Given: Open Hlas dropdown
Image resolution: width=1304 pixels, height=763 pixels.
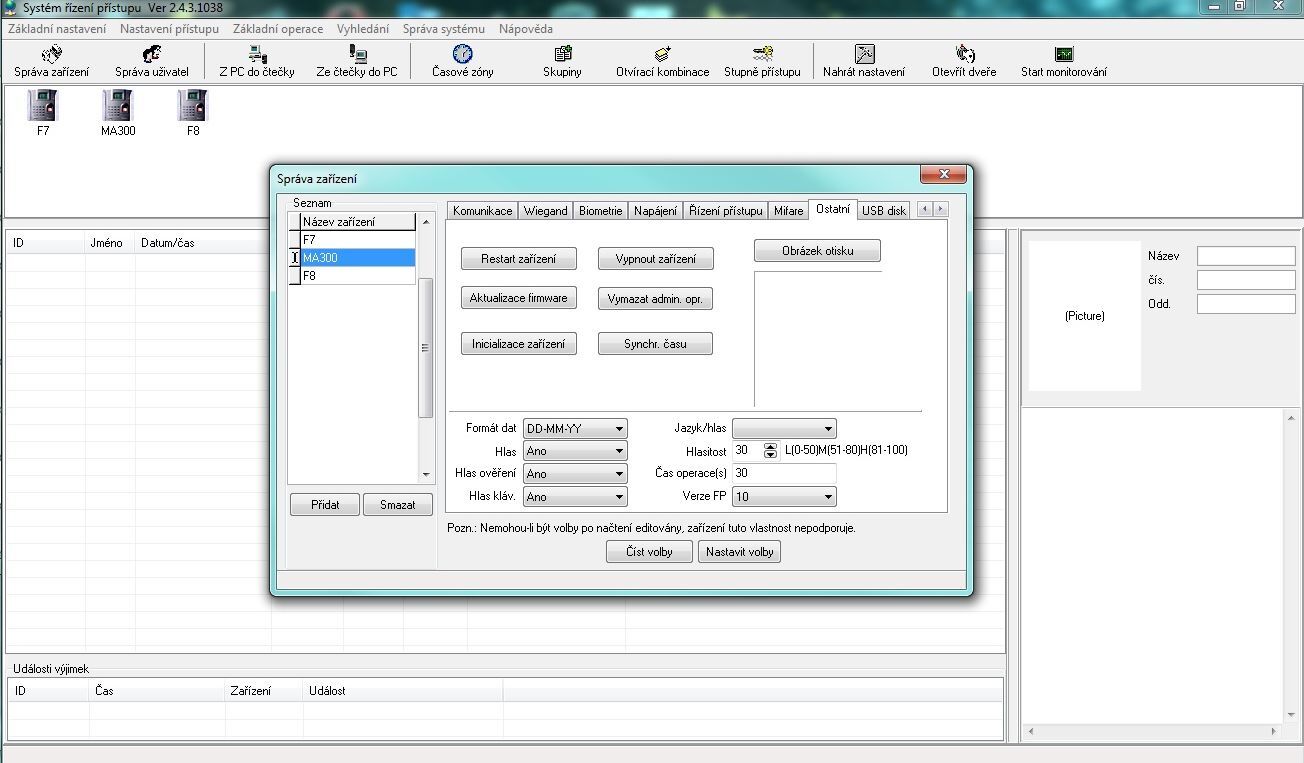Looking at the screenshot, I should 575,451.
